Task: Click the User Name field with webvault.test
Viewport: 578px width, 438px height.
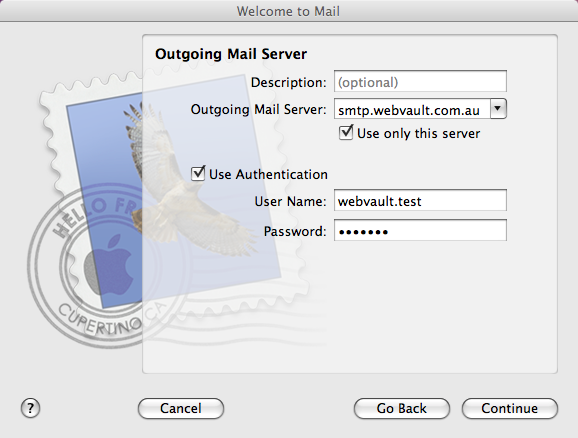Action: coord(420,200)
